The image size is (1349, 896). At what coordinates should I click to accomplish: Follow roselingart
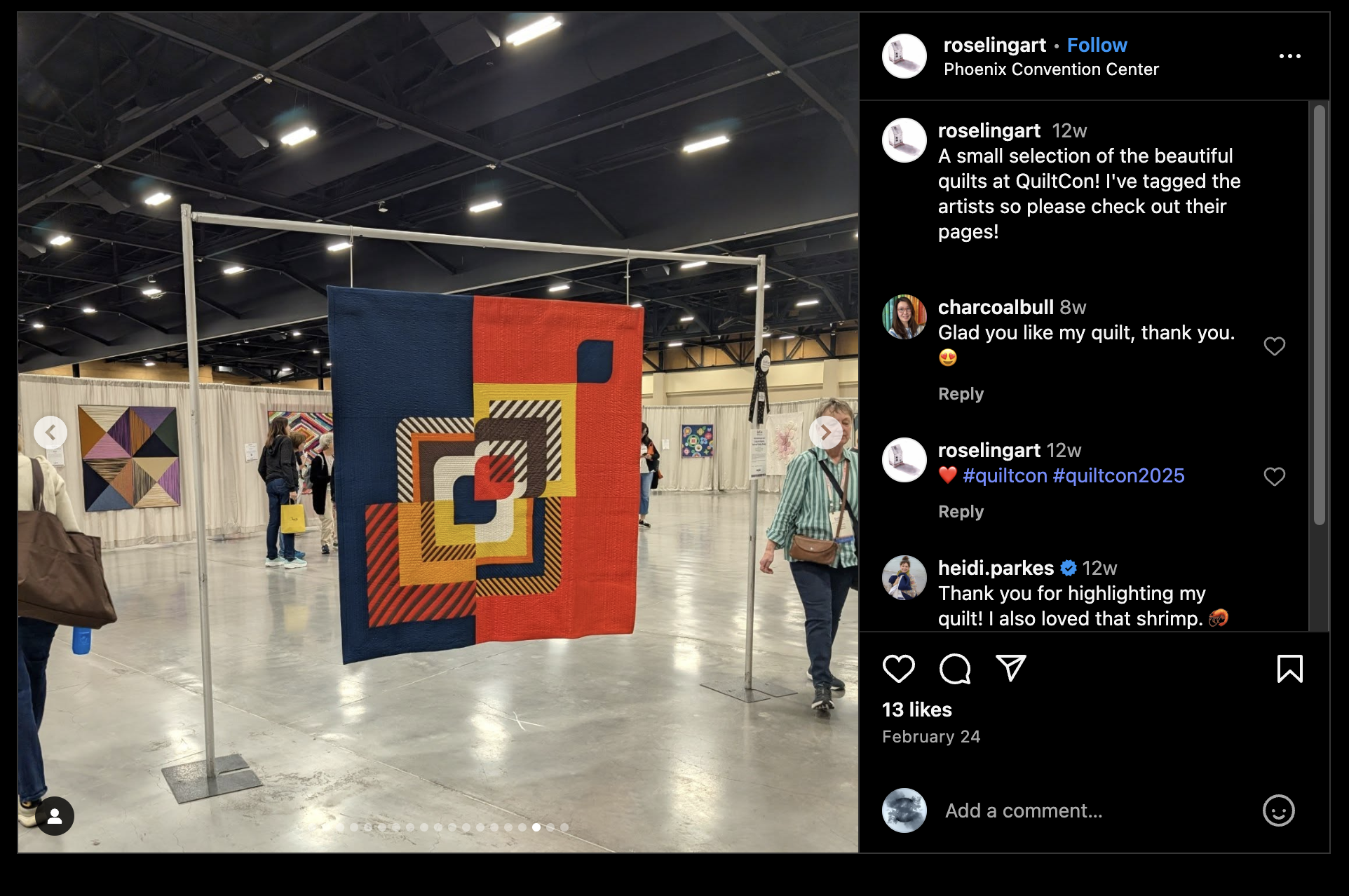point(1097,45)
